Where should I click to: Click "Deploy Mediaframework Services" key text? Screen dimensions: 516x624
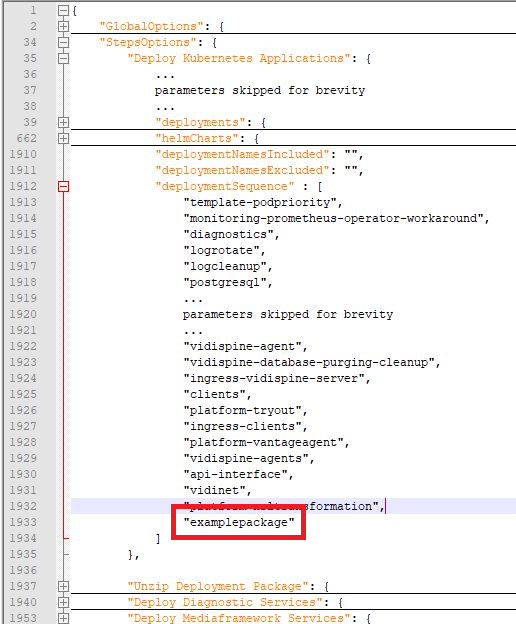[239, 618]
